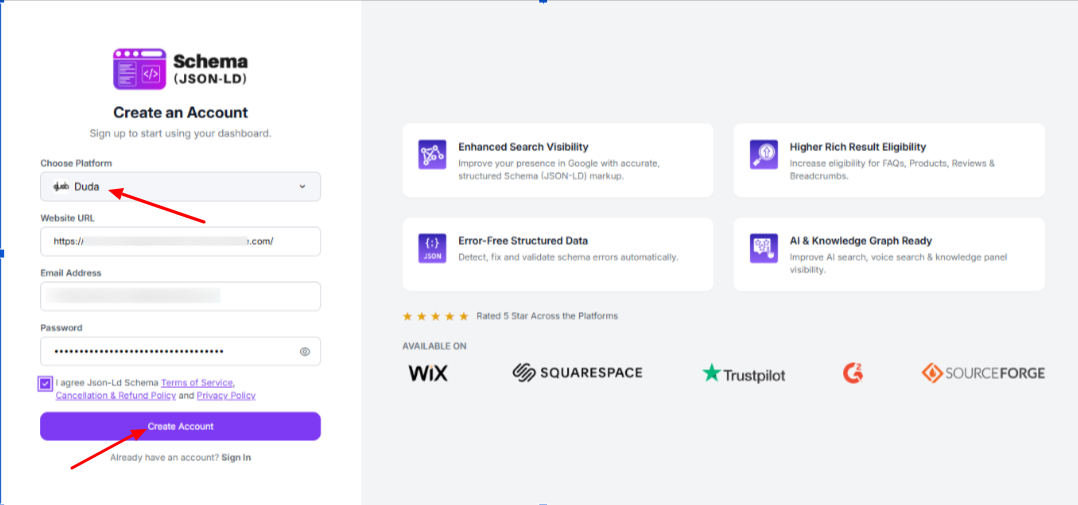Click the Enhanced Search Visibility icon
Image resolution: width=1078 pixels, height=505 pixels.
point(432,154)
